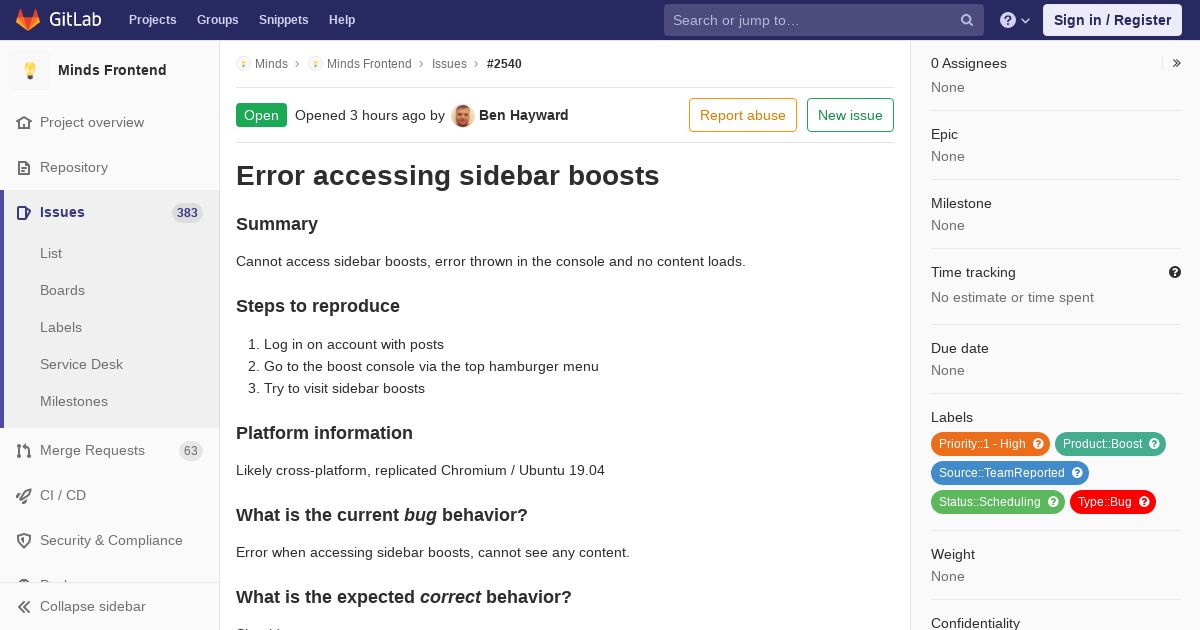
Task: Click the Issues sidebar icon
Action: click(x=24, y=213)
